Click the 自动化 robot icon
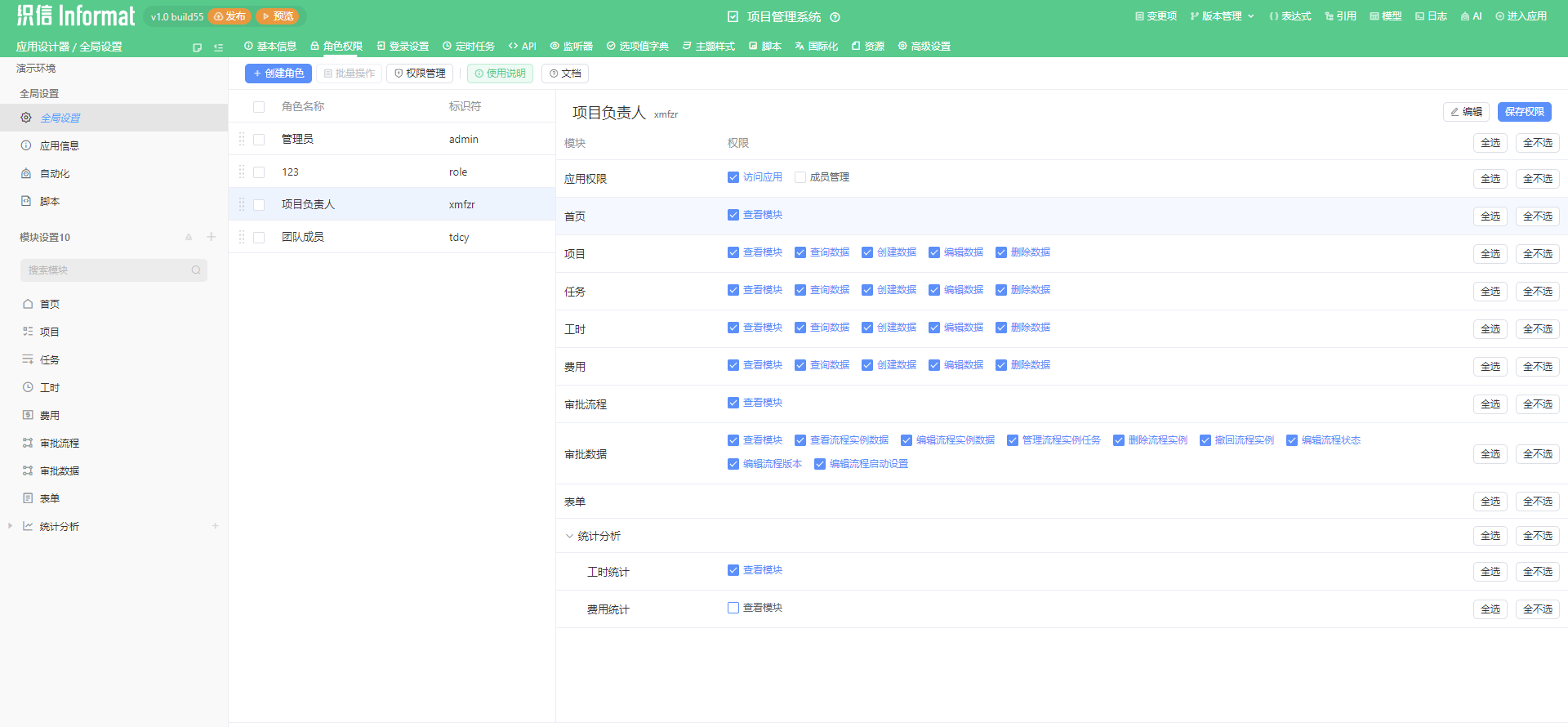This screenshot has height=727, width=1568. (26, 173)
